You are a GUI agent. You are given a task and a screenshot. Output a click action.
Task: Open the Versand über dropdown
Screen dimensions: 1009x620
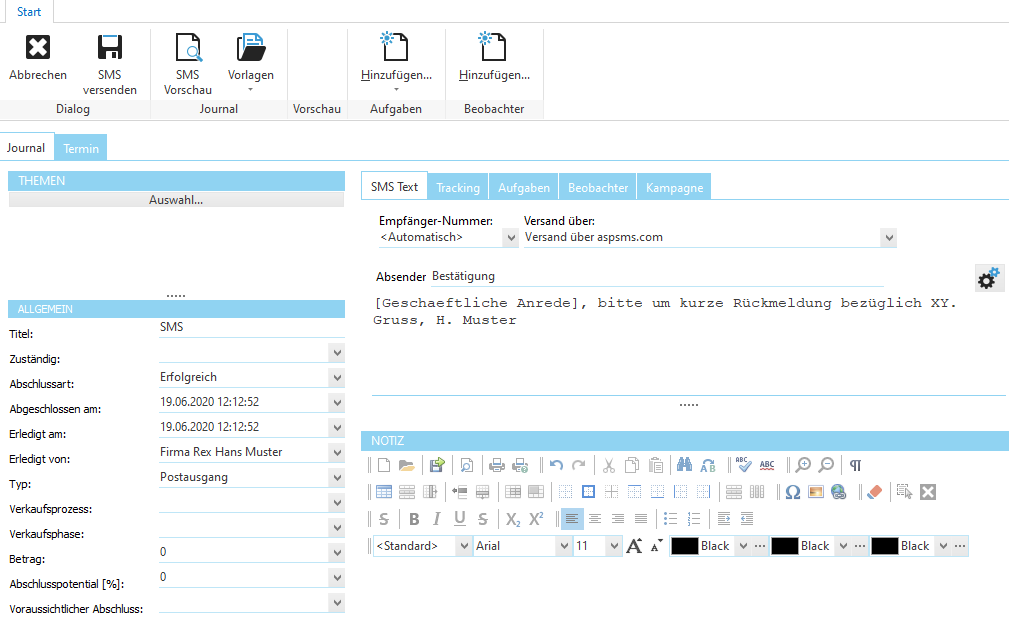(889, 237)
